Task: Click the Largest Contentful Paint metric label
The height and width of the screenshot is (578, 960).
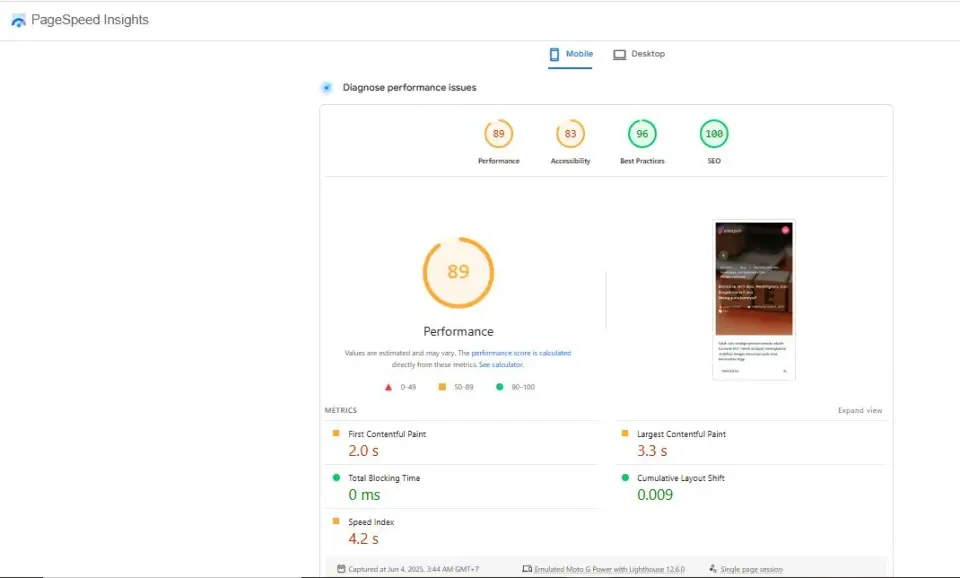Action: click(681, 434)
